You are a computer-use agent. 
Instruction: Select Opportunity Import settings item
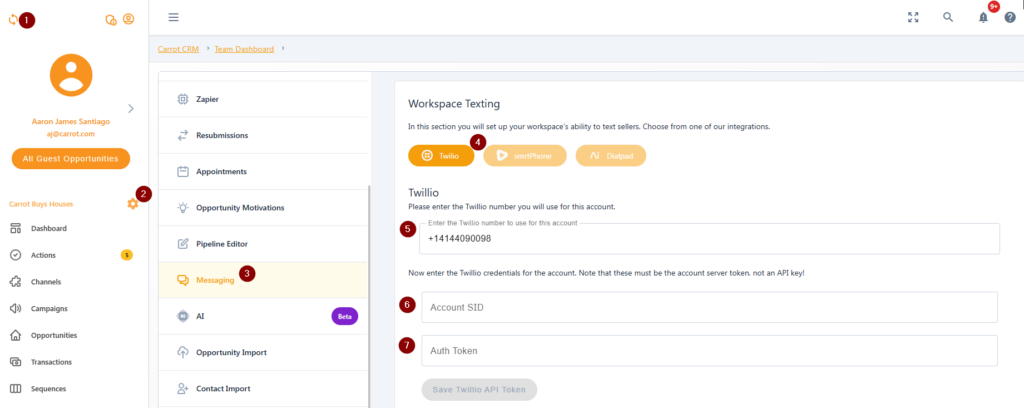tap(263, 352)
